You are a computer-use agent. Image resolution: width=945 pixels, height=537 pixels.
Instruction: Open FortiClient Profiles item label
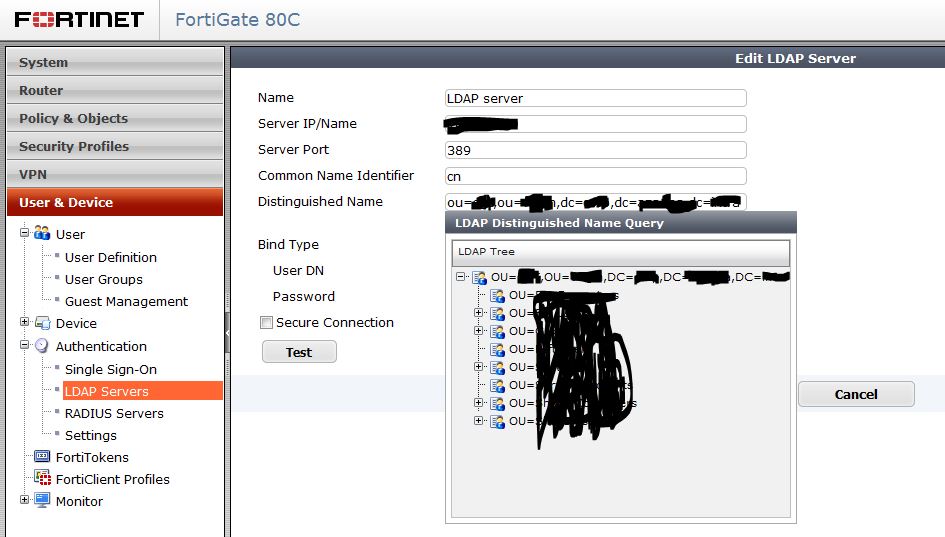tap(113, 479)
